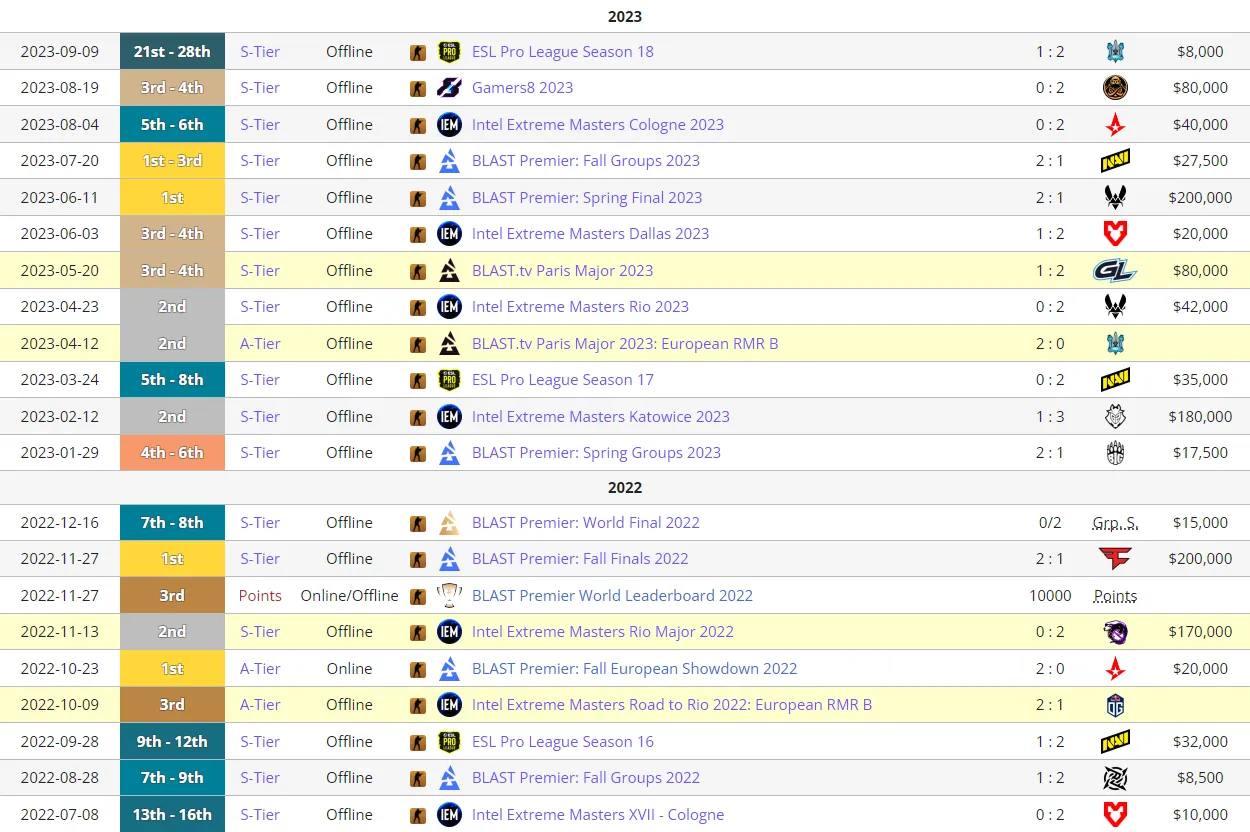1250x832 pixels.
Task: Click the G2 logo in the IEM Katowice 2023 row
Action: (1115, 416)
